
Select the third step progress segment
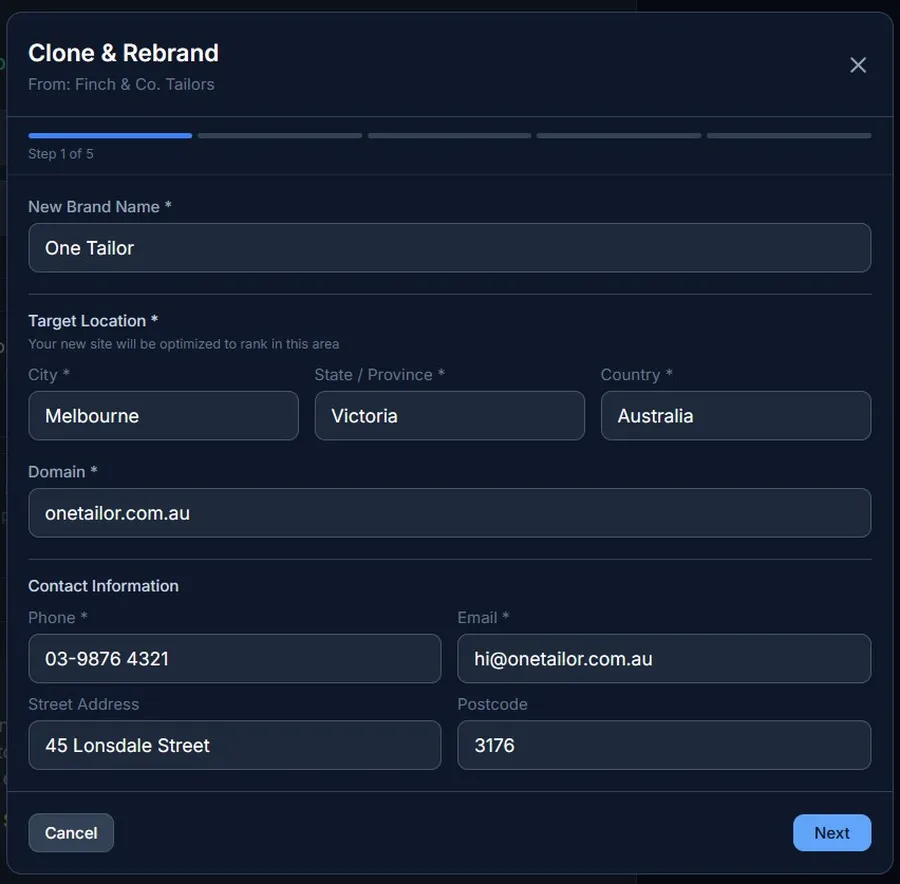pos(449,135)
